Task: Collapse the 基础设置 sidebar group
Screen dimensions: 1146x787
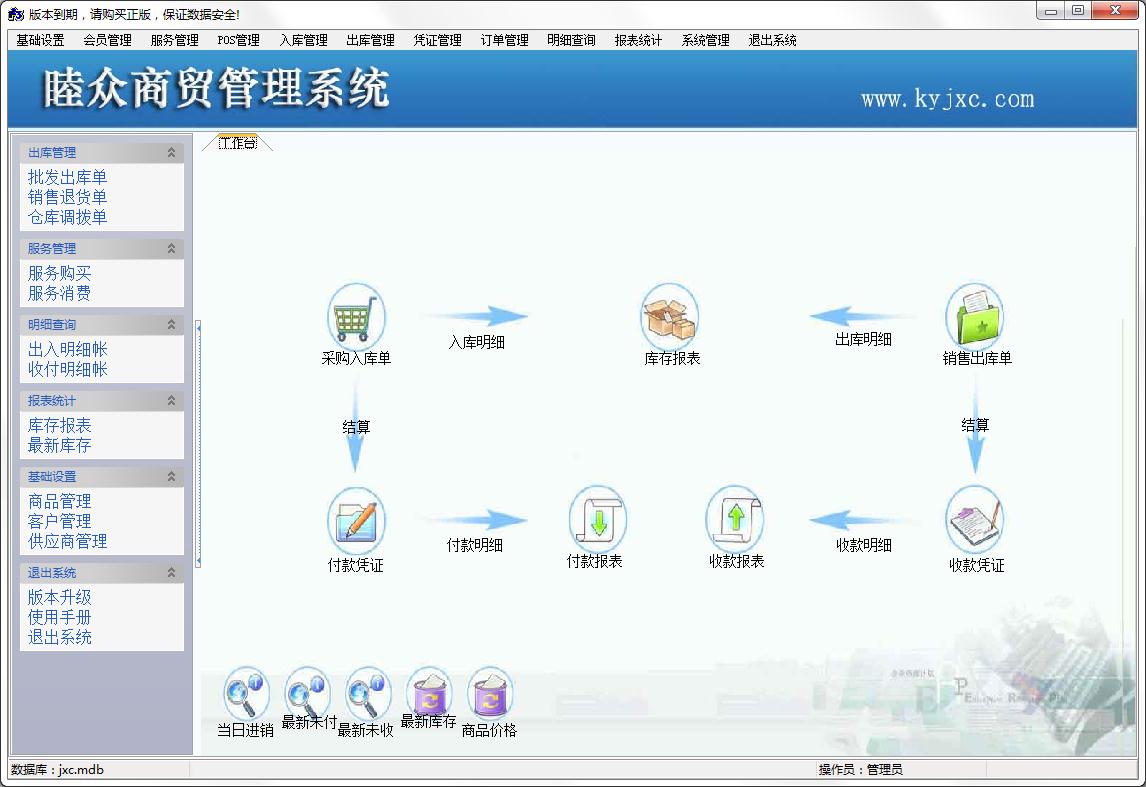Action: [x=171, y=476]
